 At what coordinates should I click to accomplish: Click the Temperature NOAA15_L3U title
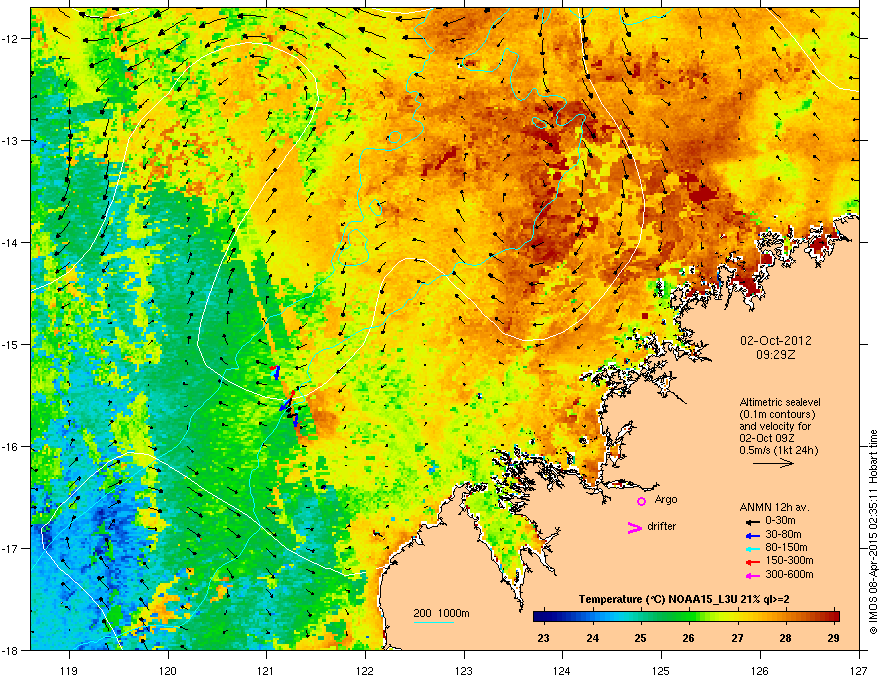point(684,599)
